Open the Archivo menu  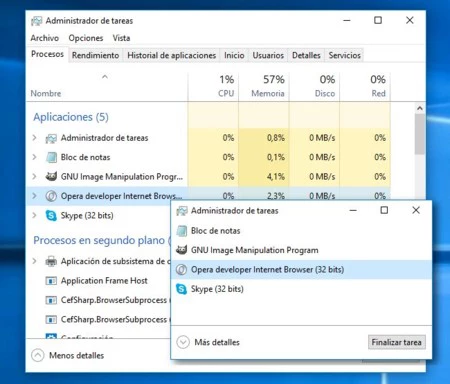[45, 38]
